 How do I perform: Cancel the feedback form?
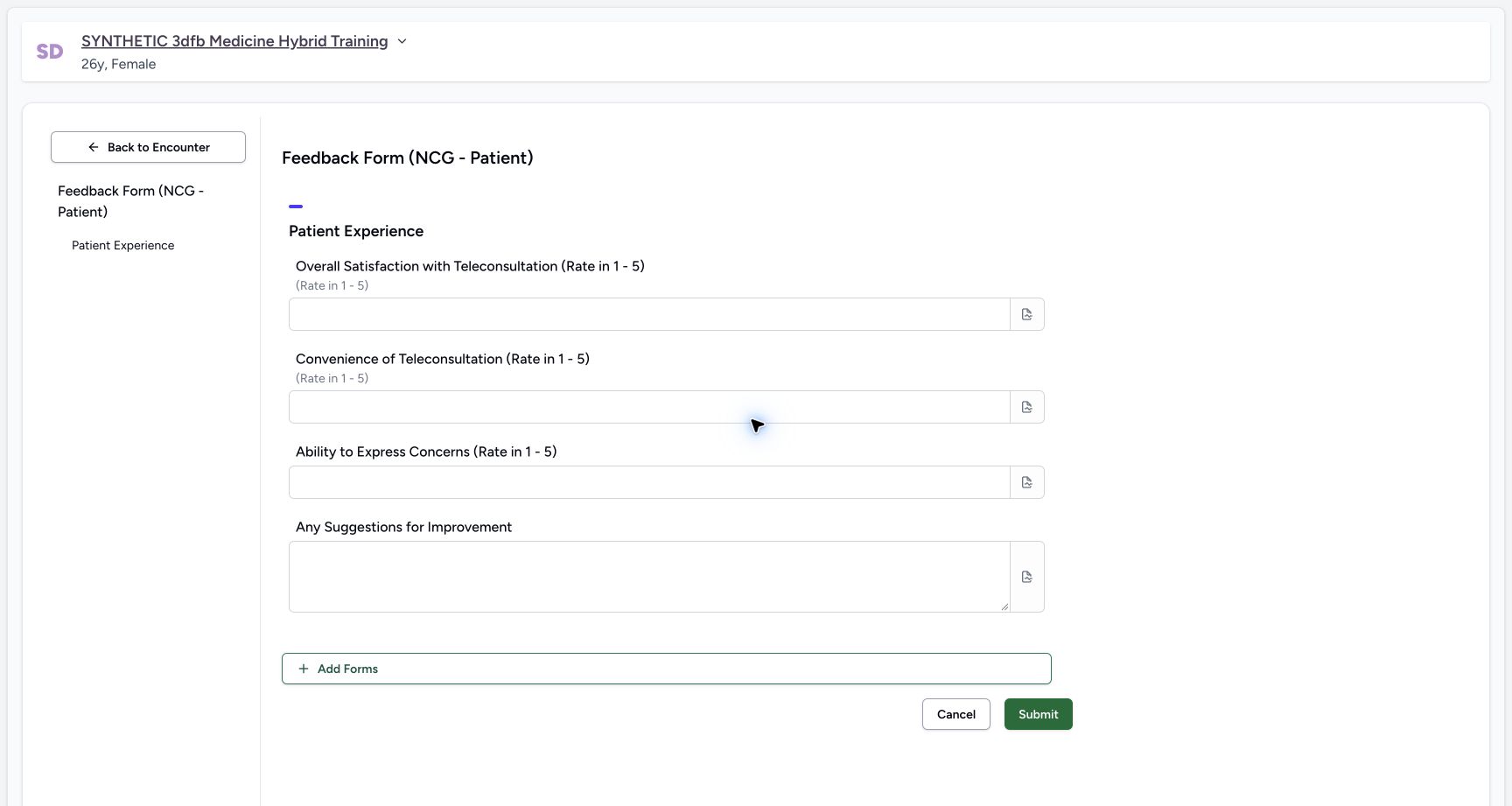(x=956, y=714)
